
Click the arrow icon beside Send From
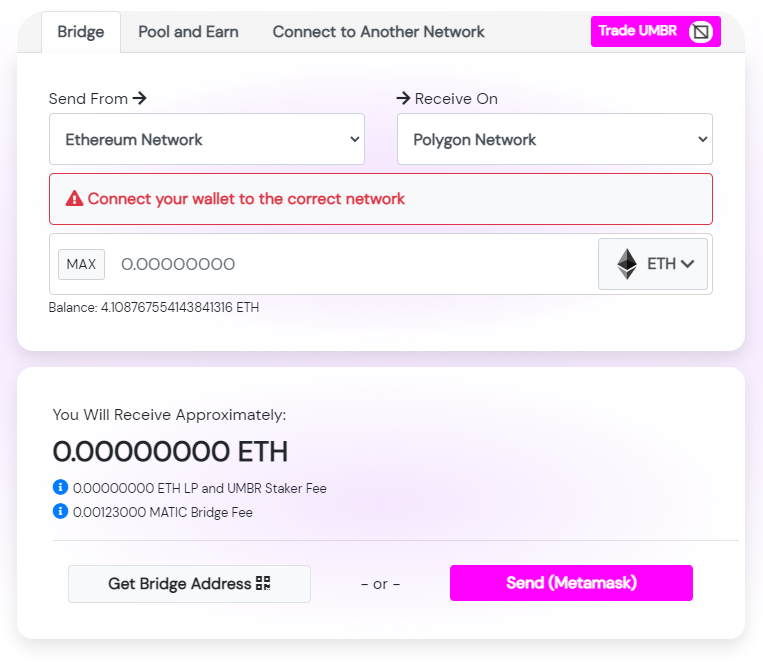[140, 98]
